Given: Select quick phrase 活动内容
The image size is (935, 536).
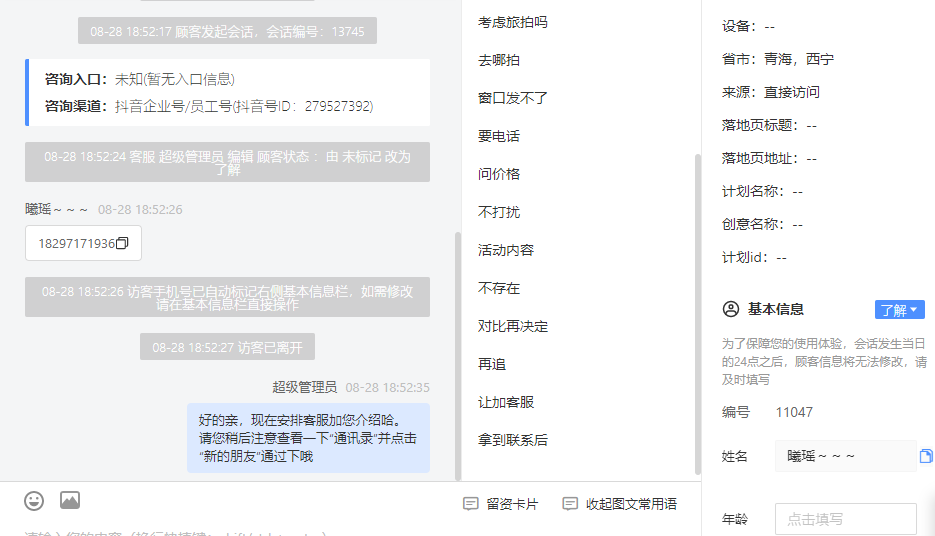Looking at the screenshot, I should click(506, 250).
